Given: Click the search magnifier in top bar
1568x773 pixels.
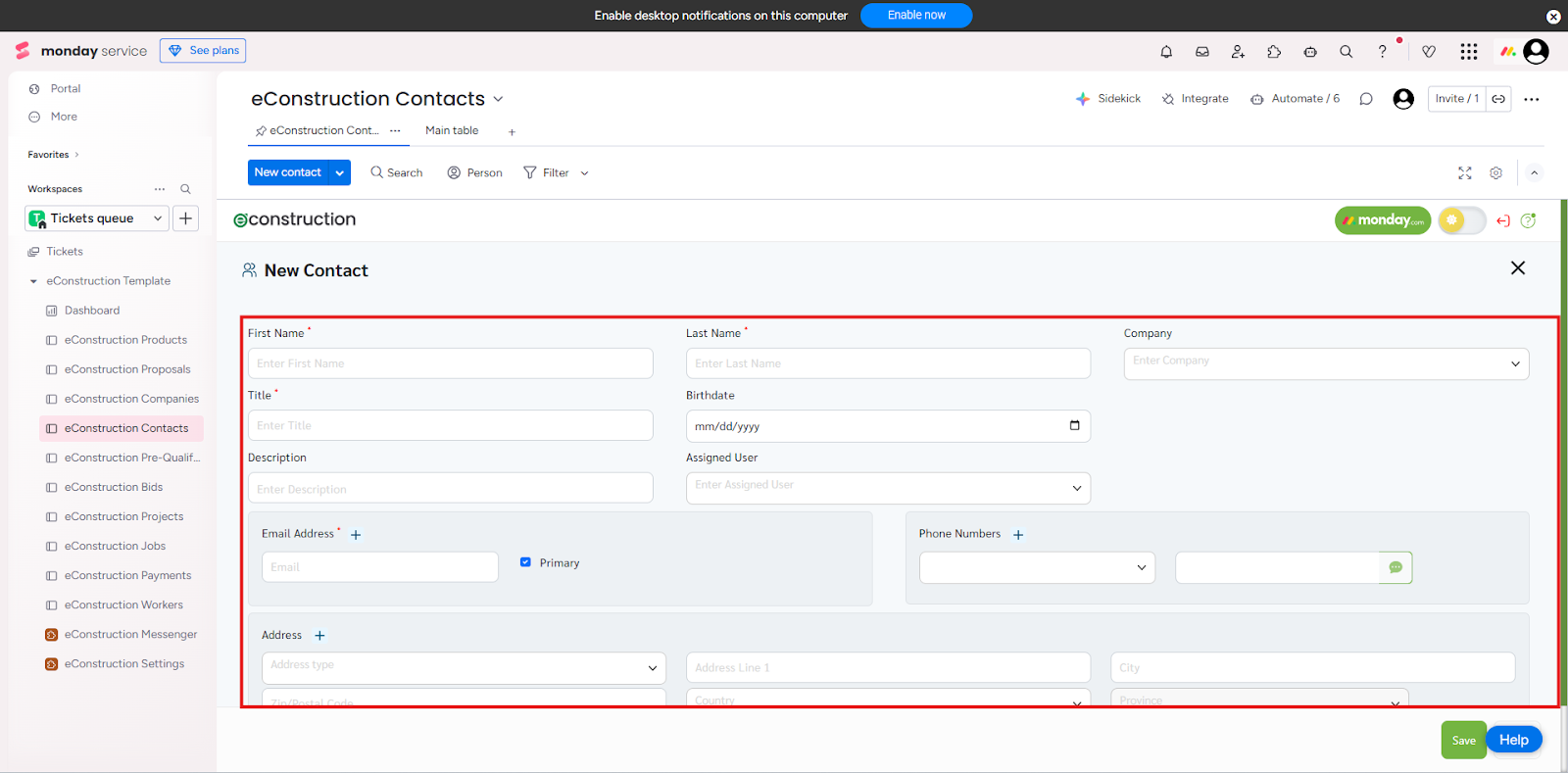Looking at the screenshot, I should 1346,52.
